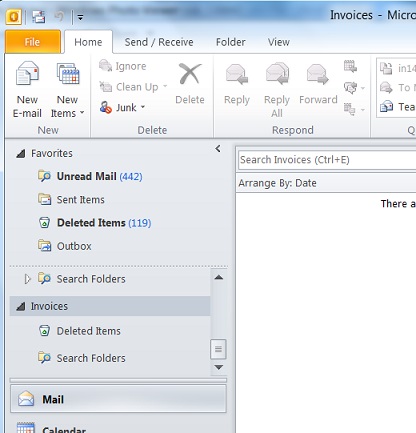Viewport: 416px width, 433px height.
Task: Open Search Folders under Invoices
Action: pyautogui.click(x=91, y=358)
